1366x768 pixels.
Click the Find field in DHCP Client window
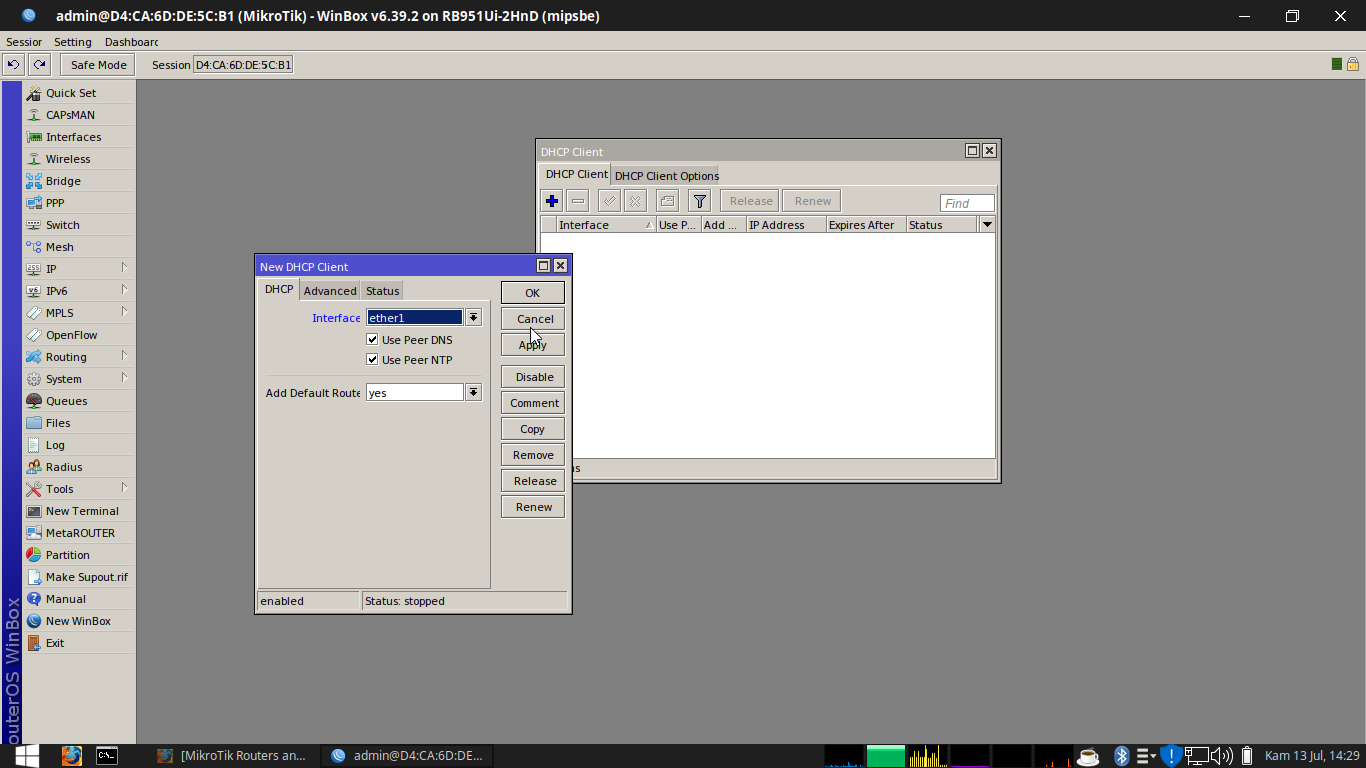(967, 203)
